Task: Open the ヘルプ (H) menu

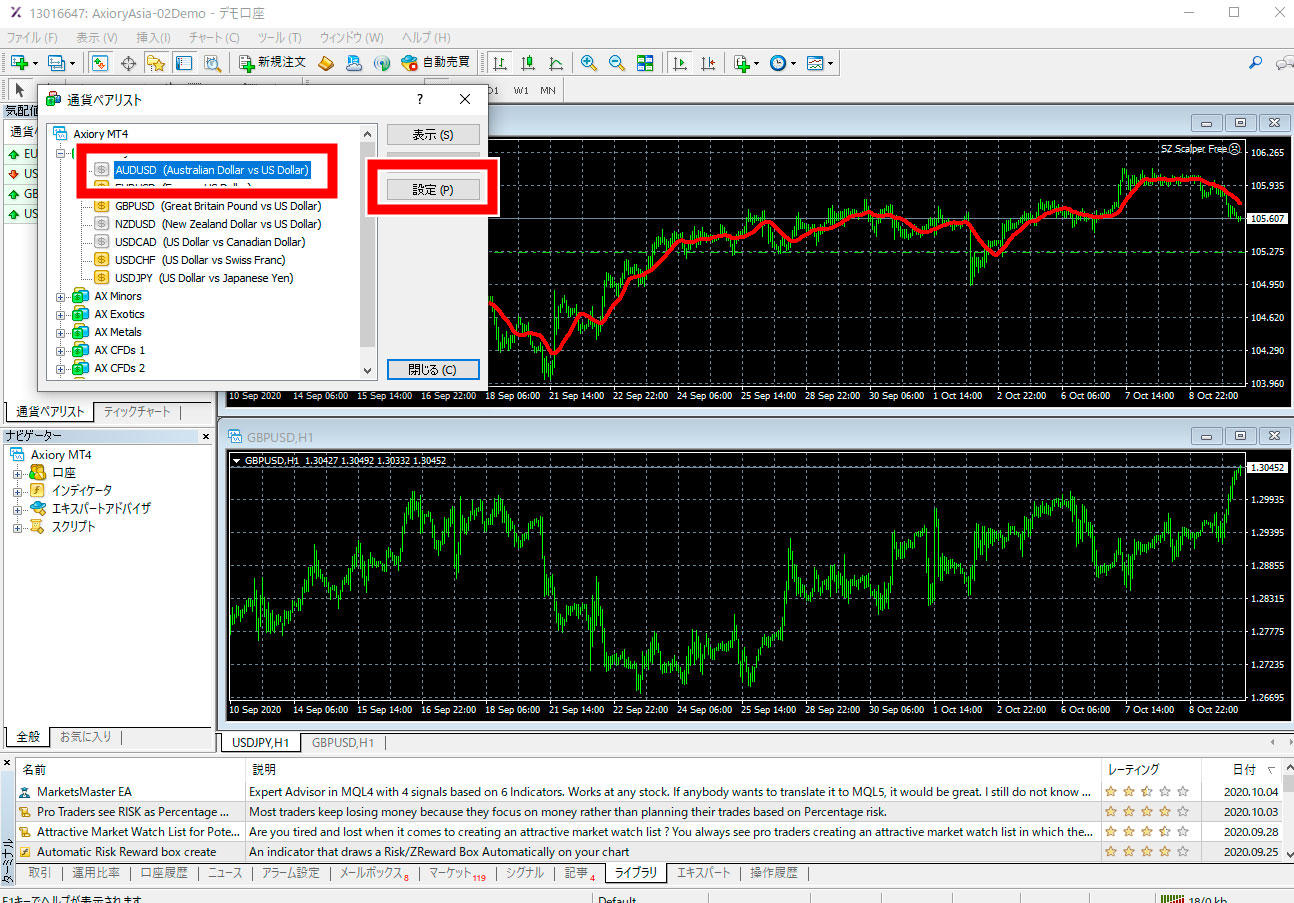Action: coord(425,37)
